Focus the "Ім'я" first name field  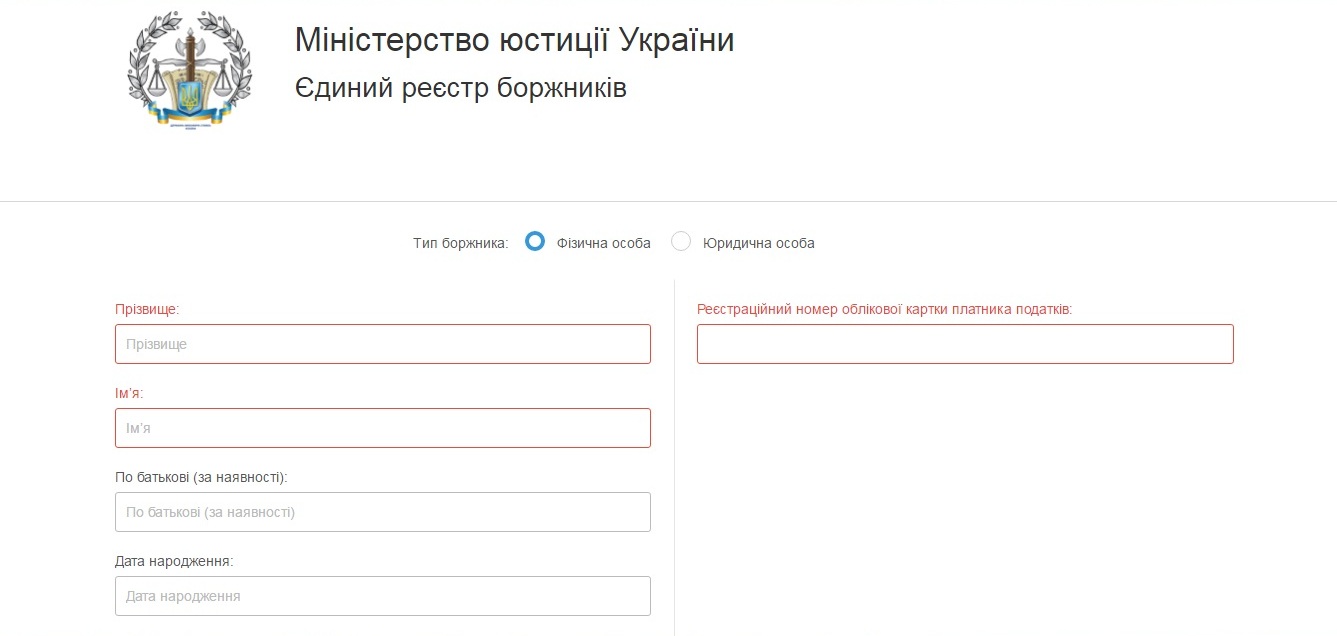point(383,427)
